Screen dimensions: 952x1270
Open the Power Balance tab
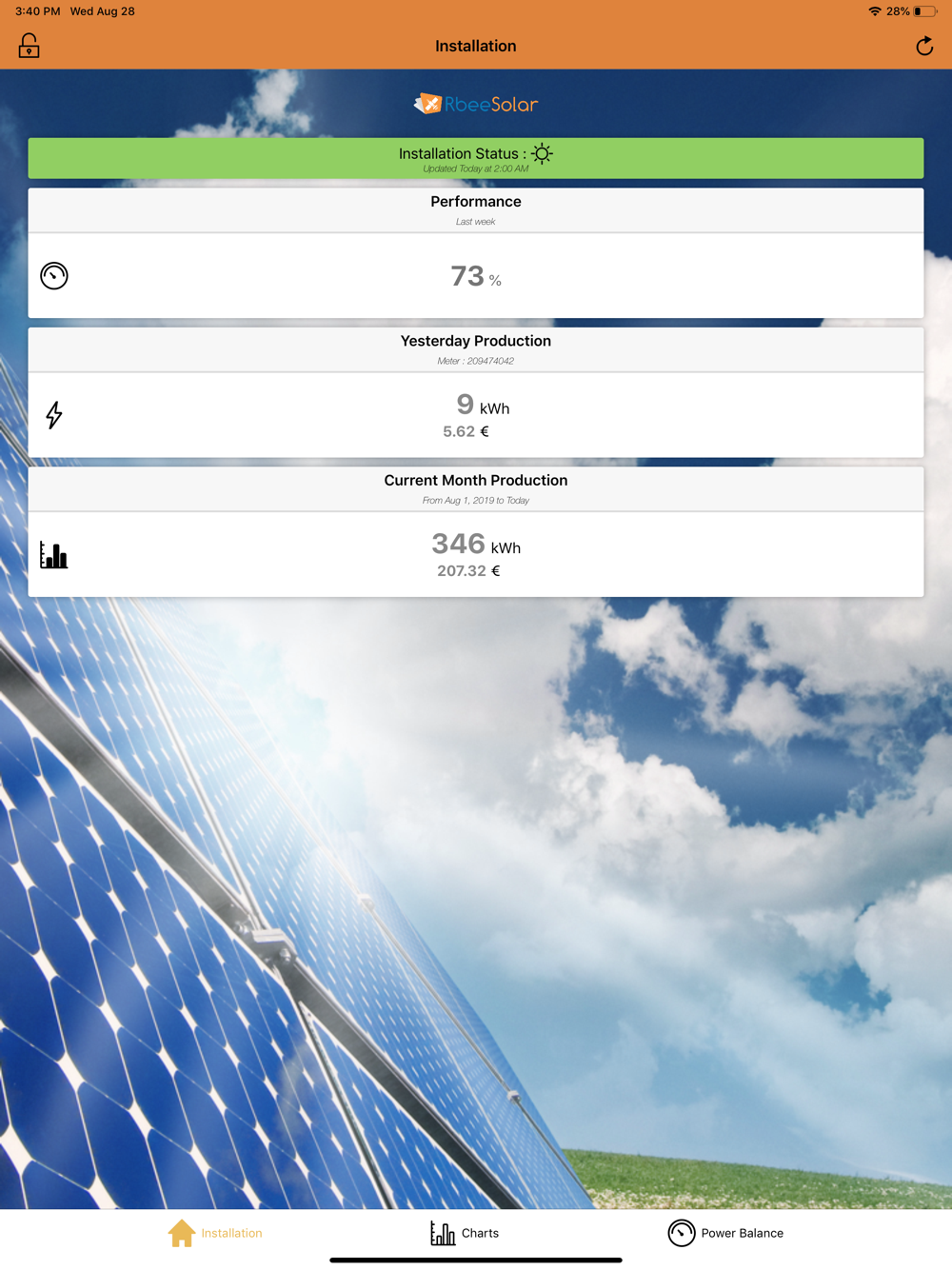[x=725, y=1233]
